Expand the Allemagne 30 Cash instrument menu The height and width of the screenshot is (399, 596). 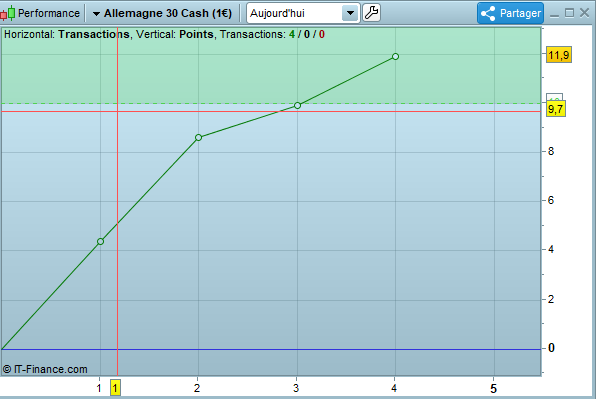coord(97,14)
